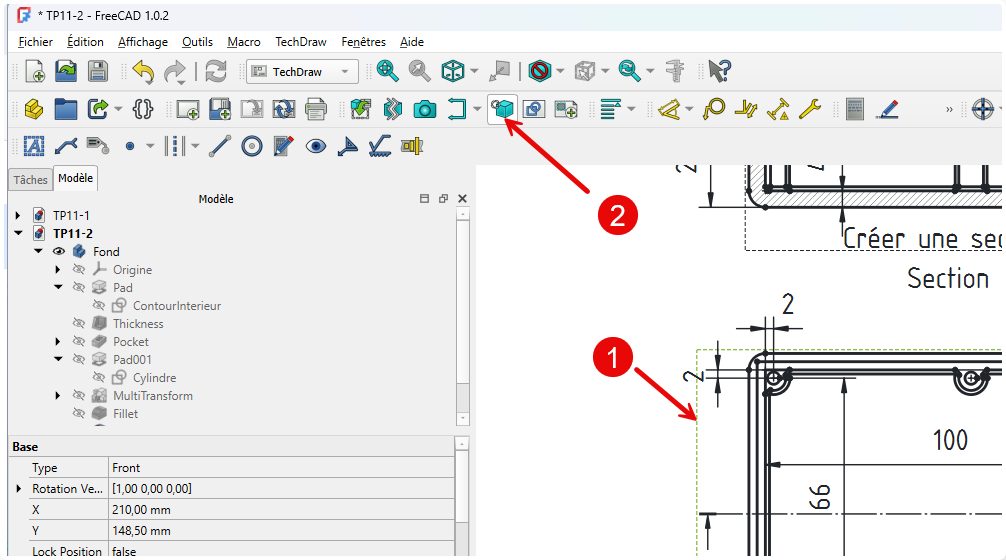Click the wrench icon in the dimension toolbar
The height and width of the screenshot is (560, 1006).
[809, 109]
